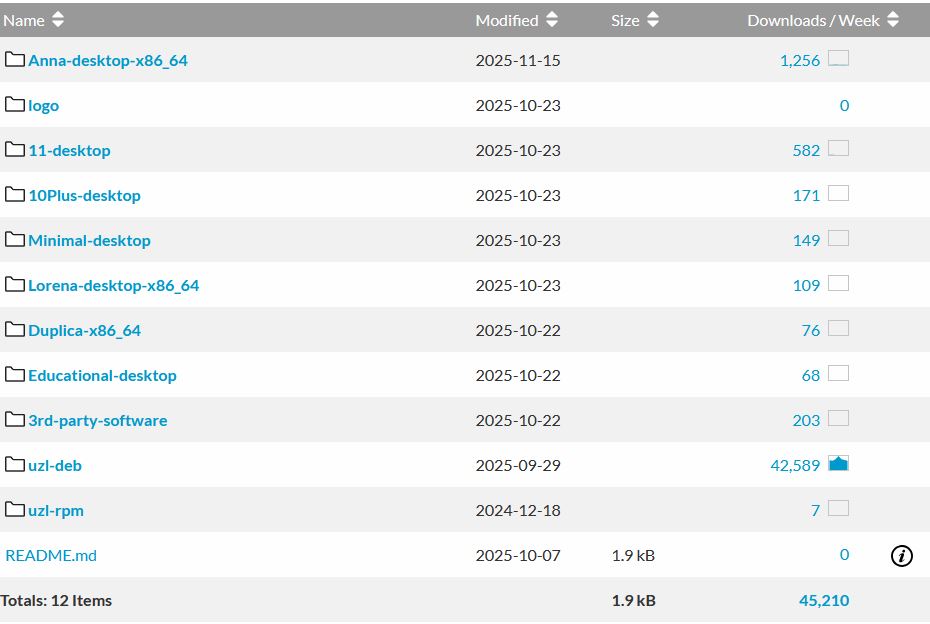Image resolution: width=930 pixels, height=624 pixels.
Task: Open the README.md file
Action: (51, 555)
